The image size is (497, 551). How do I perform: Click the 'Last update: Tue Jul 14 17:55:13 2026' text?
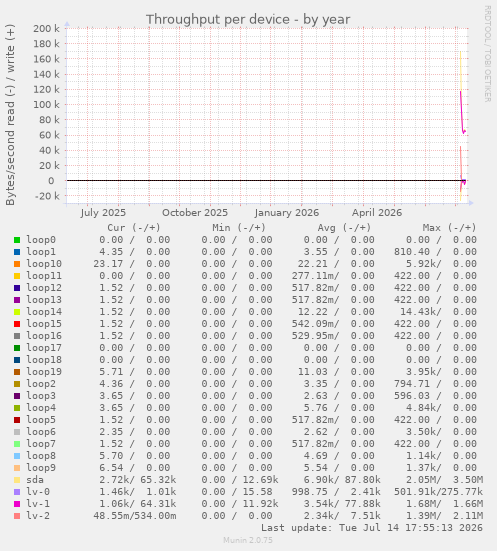[x=372, y=528]
